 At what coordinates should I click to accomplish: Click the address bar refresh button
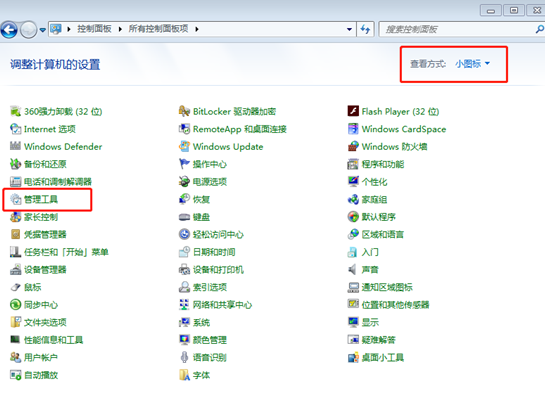(x=365, y=29)
